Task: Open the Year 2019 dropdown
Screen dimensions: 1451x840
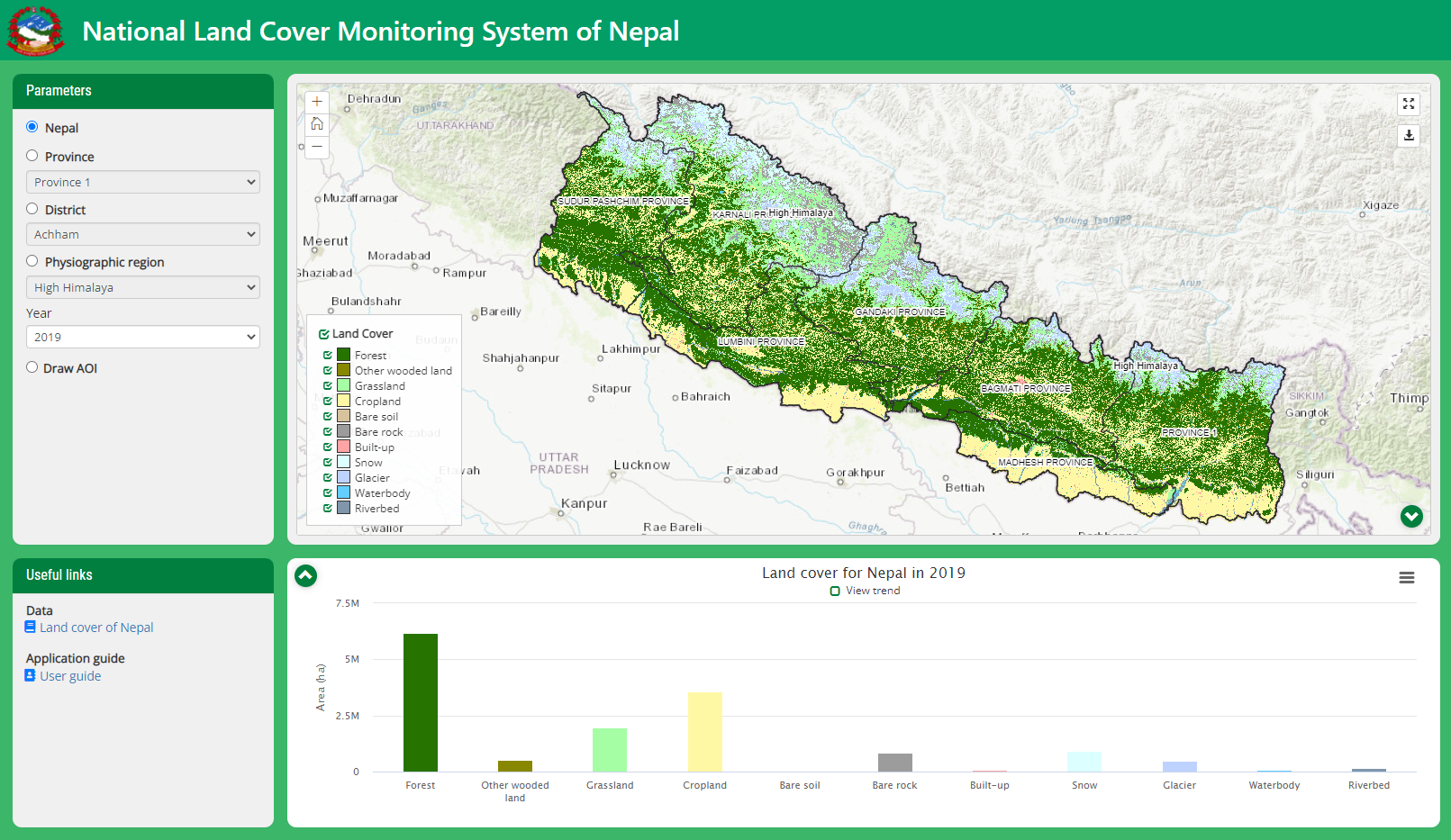Action: pyautogui.click(x=143, y=337)
